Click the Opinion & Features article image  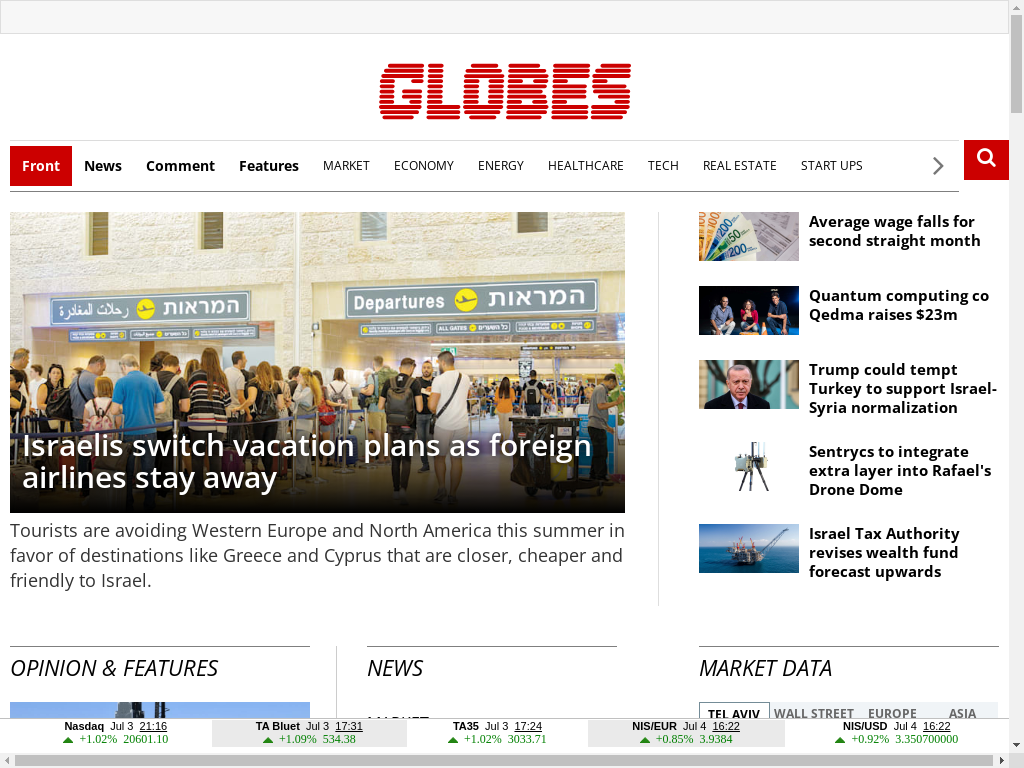(x=160, y=710)
